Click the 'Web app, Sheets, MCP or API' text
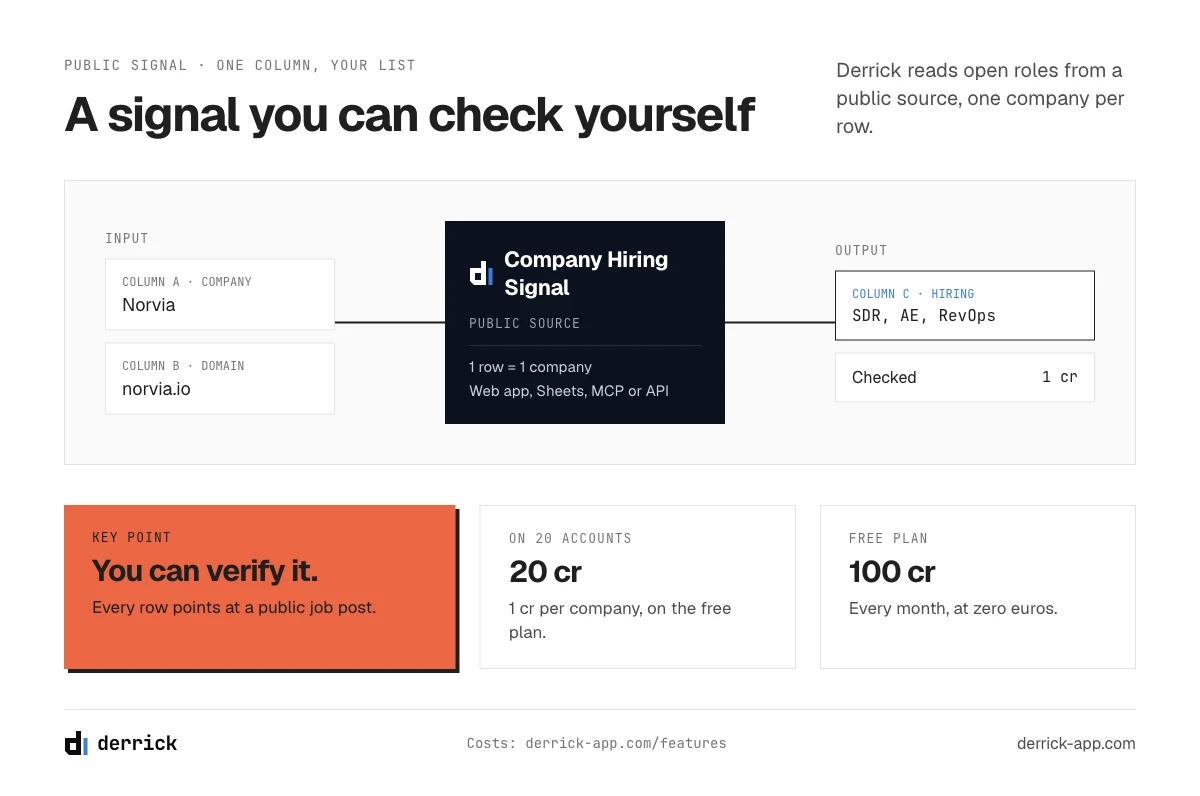This screenshot has height=796, width=1200. click(x=569, y=391)
